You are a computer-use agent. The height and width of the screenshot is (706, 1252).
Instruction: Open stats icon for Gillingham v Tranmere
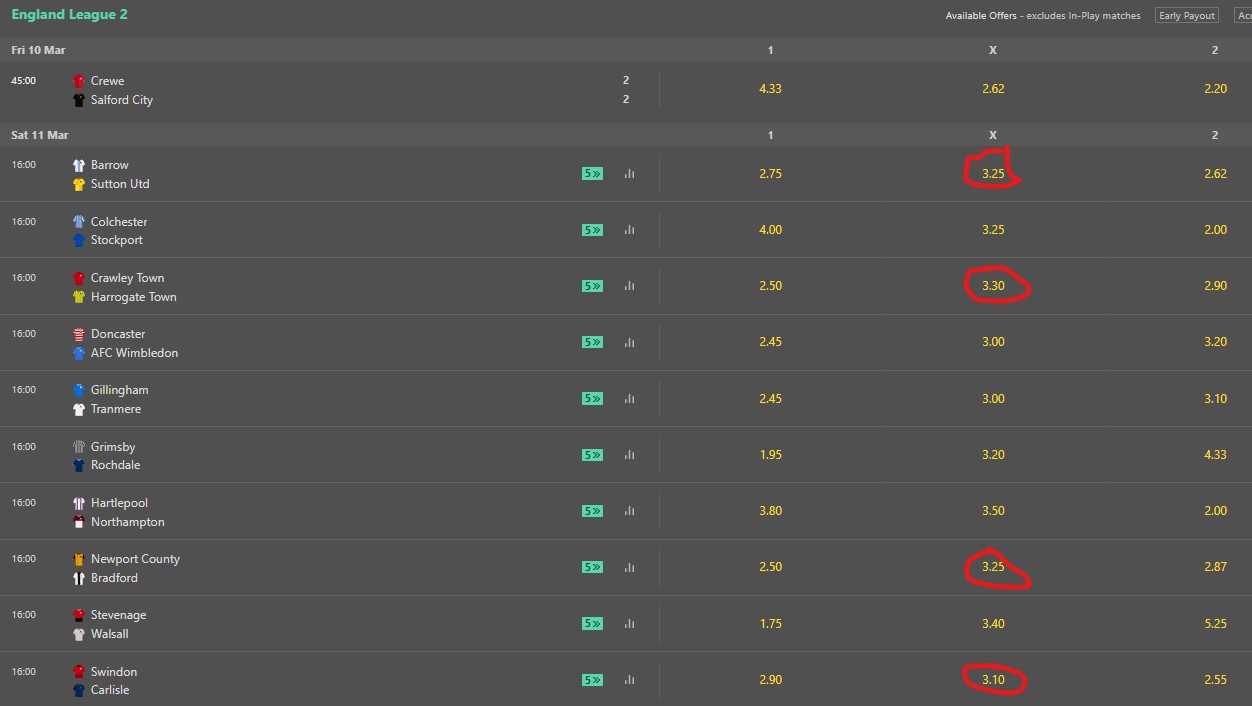[x=629, y=399]
